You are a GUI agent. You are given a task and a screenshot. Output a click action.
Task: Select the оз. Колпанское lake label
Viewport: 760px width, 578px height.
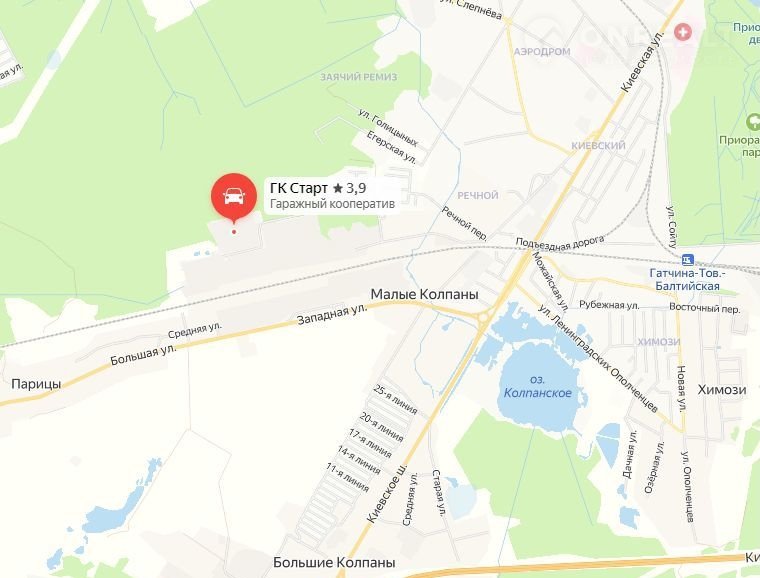(538, 386)
